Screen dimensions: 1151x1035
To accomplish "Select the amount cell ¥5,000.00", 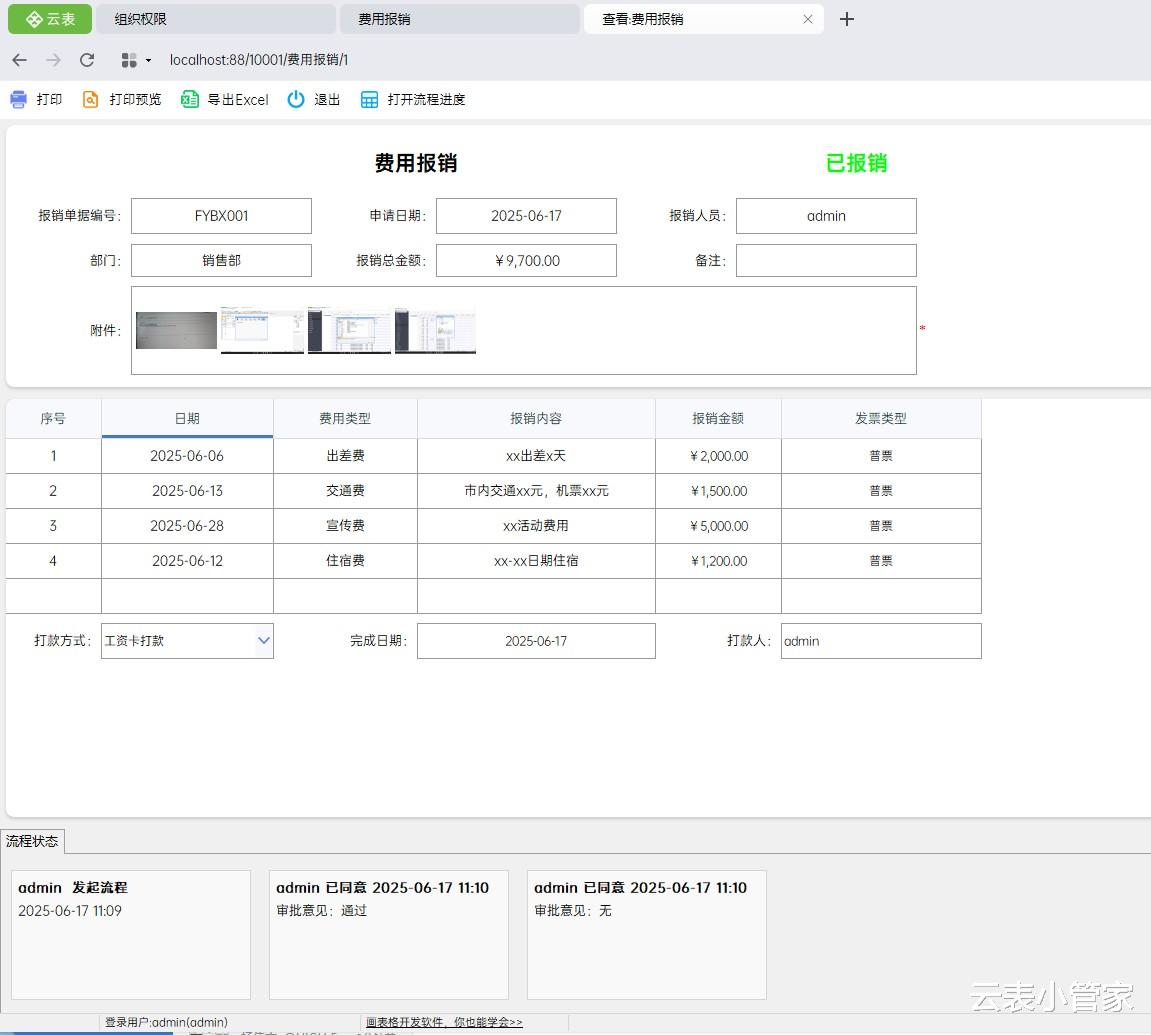I will click(718, 526).
